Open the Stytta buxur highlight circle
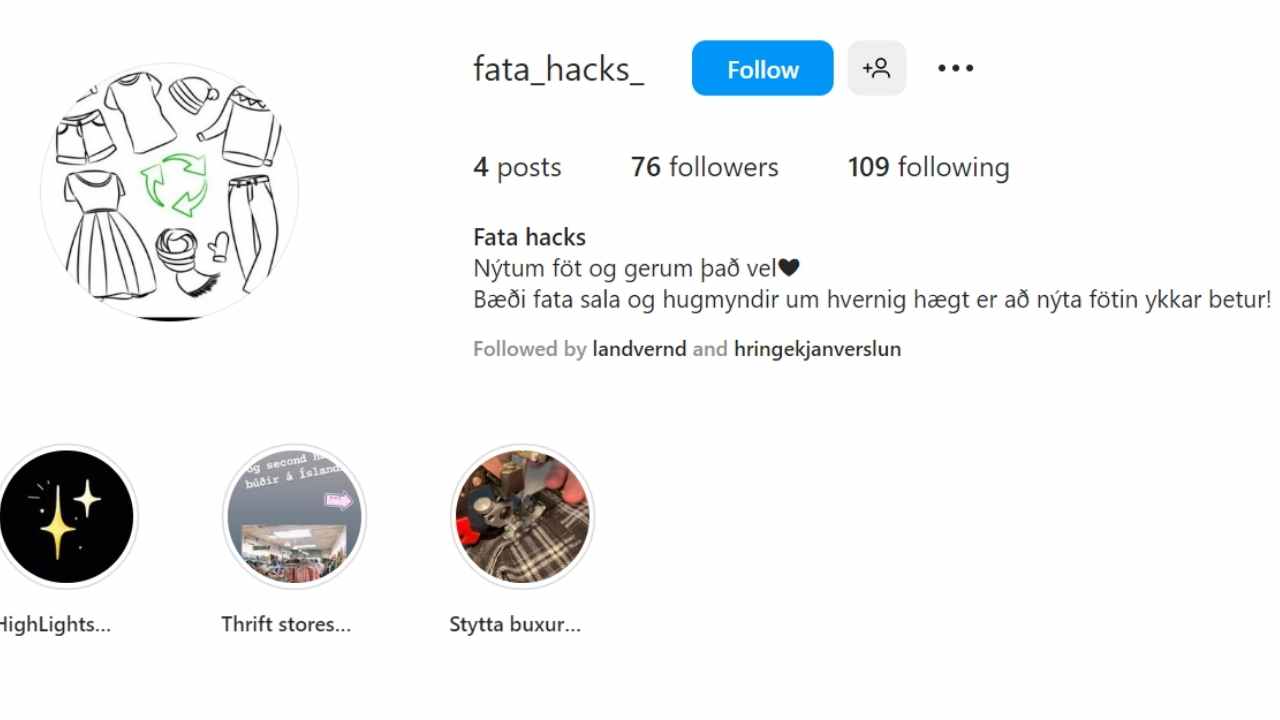The height and width of the screenshot is (720, 1280). point(522,517)
